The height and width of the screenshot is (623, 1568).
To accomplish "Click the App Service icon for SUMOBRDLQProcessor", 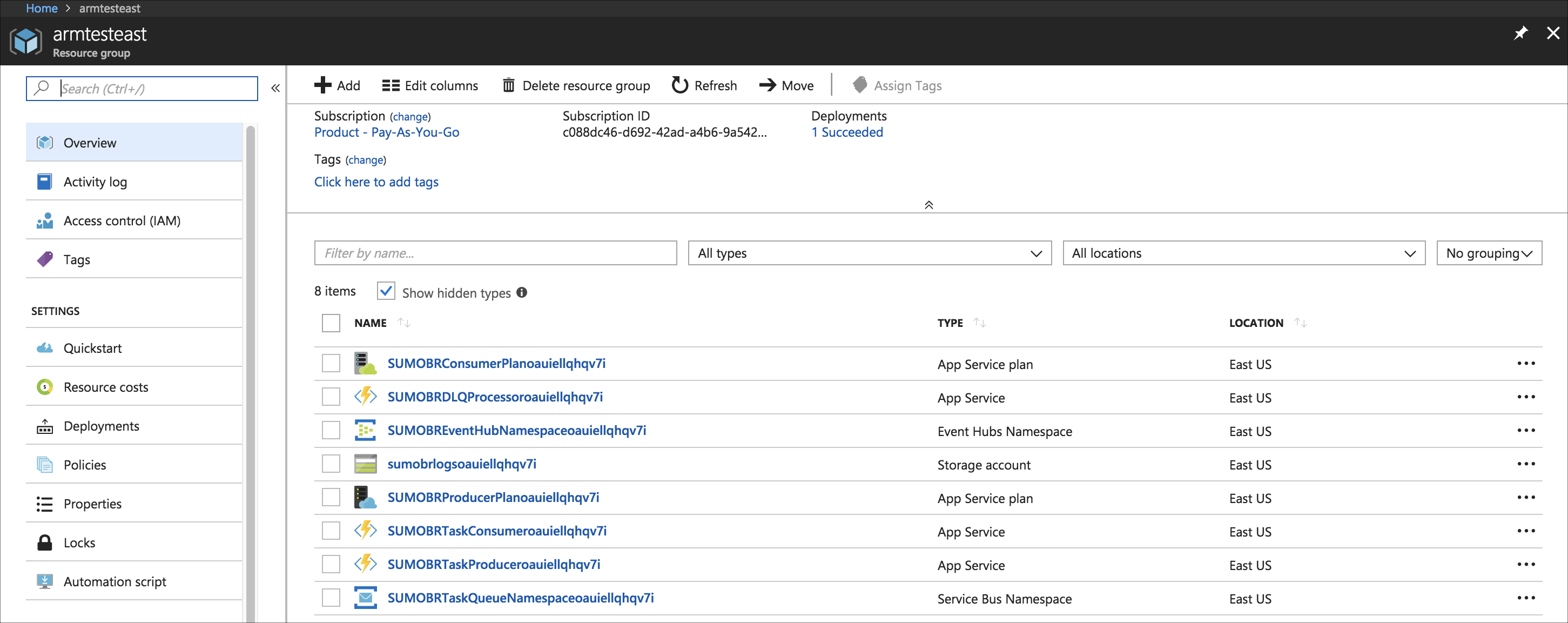I will point(365,397).
